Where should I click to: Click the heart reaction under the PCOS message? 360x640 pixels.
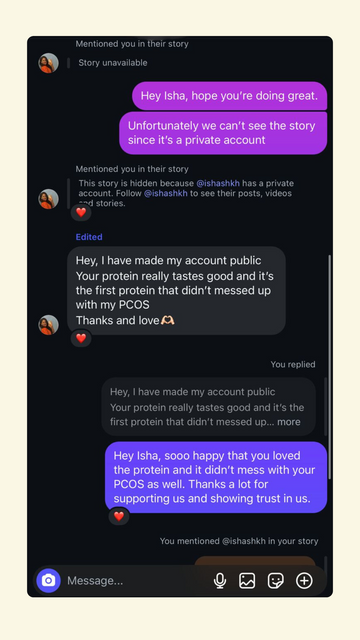click(x=81, y=338)
